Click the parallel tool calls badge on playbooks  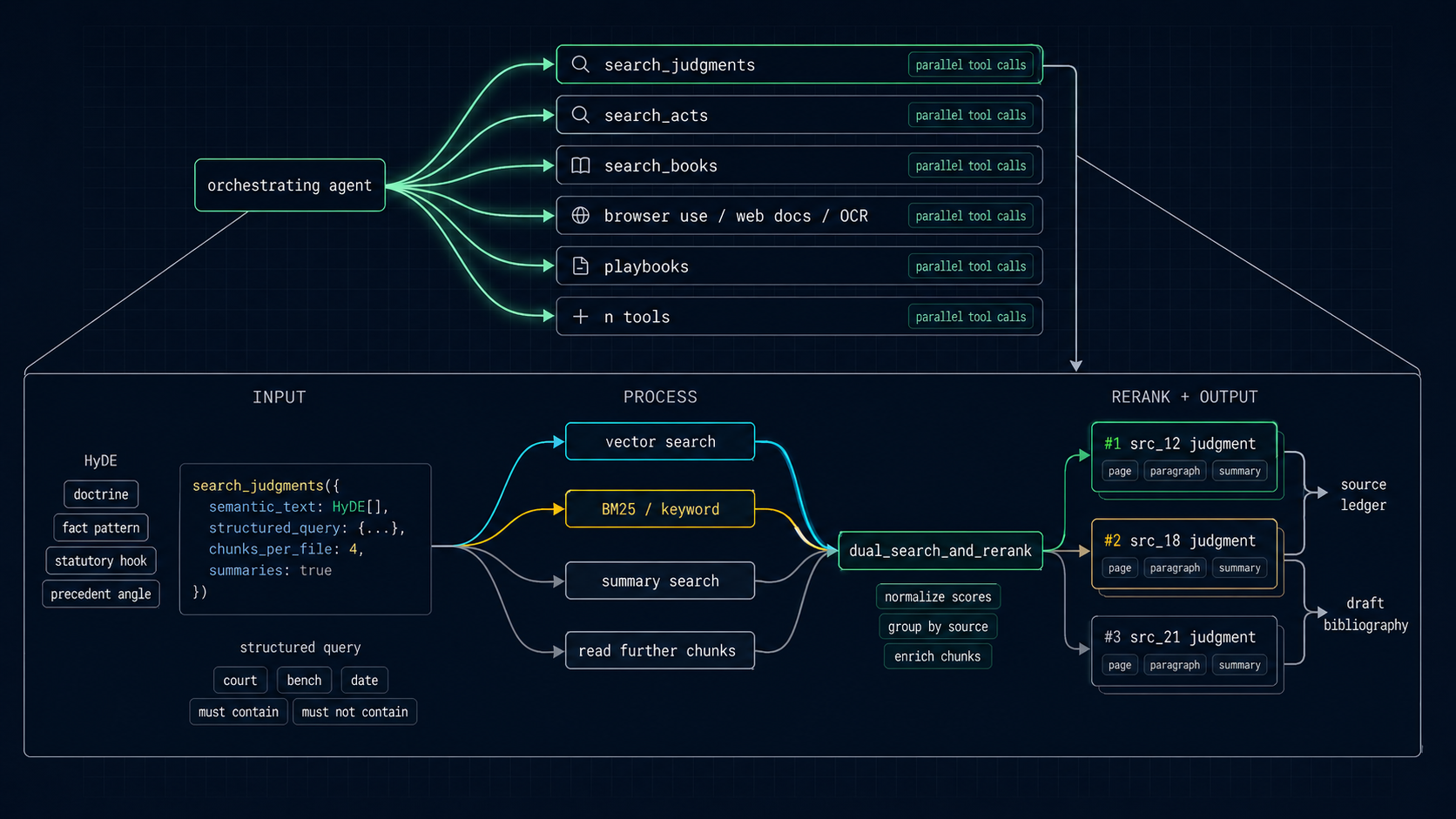pos(970,266)
